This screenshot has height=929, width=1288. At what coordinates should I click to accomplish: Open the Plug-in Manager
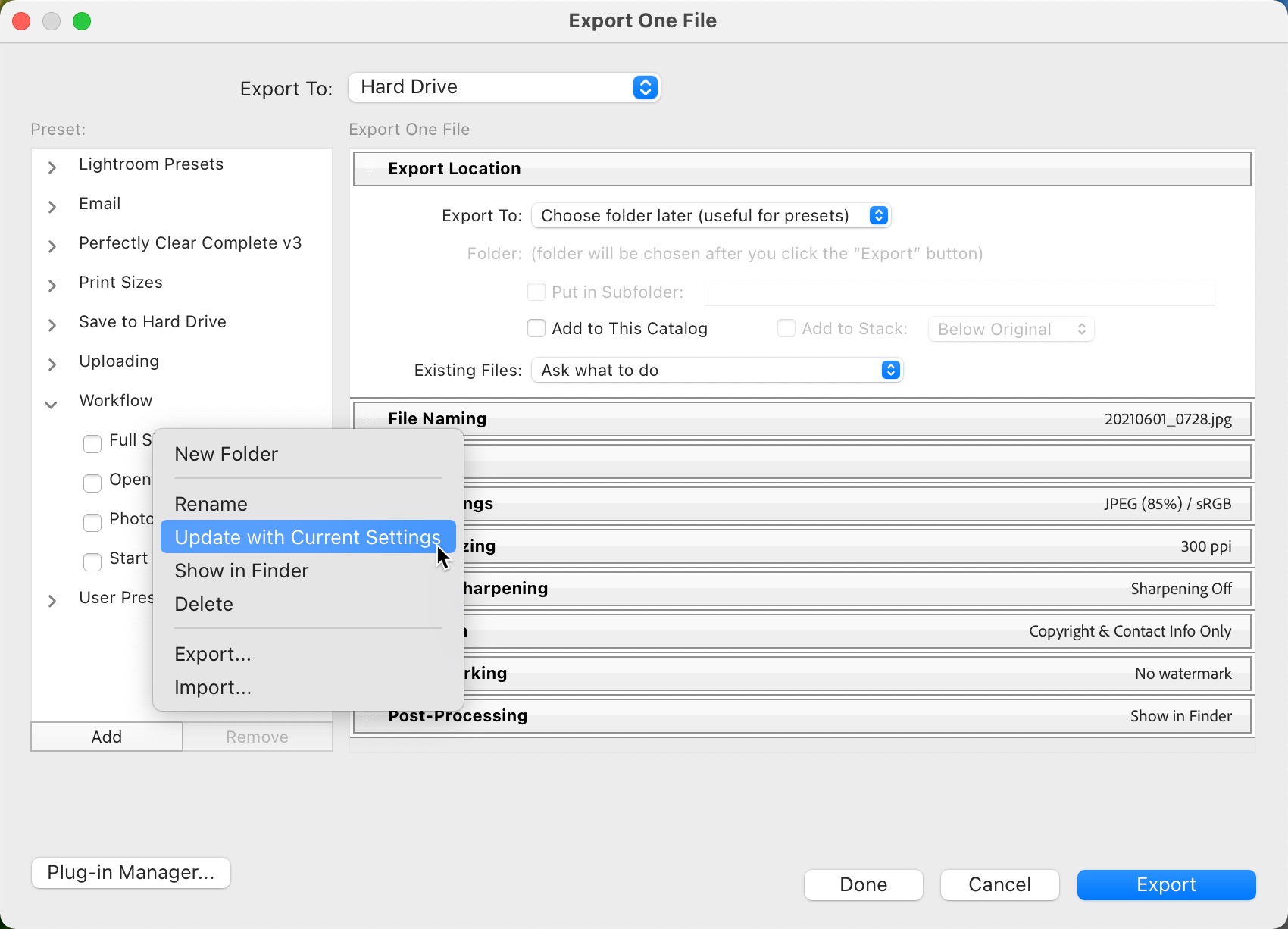(131, 873)
